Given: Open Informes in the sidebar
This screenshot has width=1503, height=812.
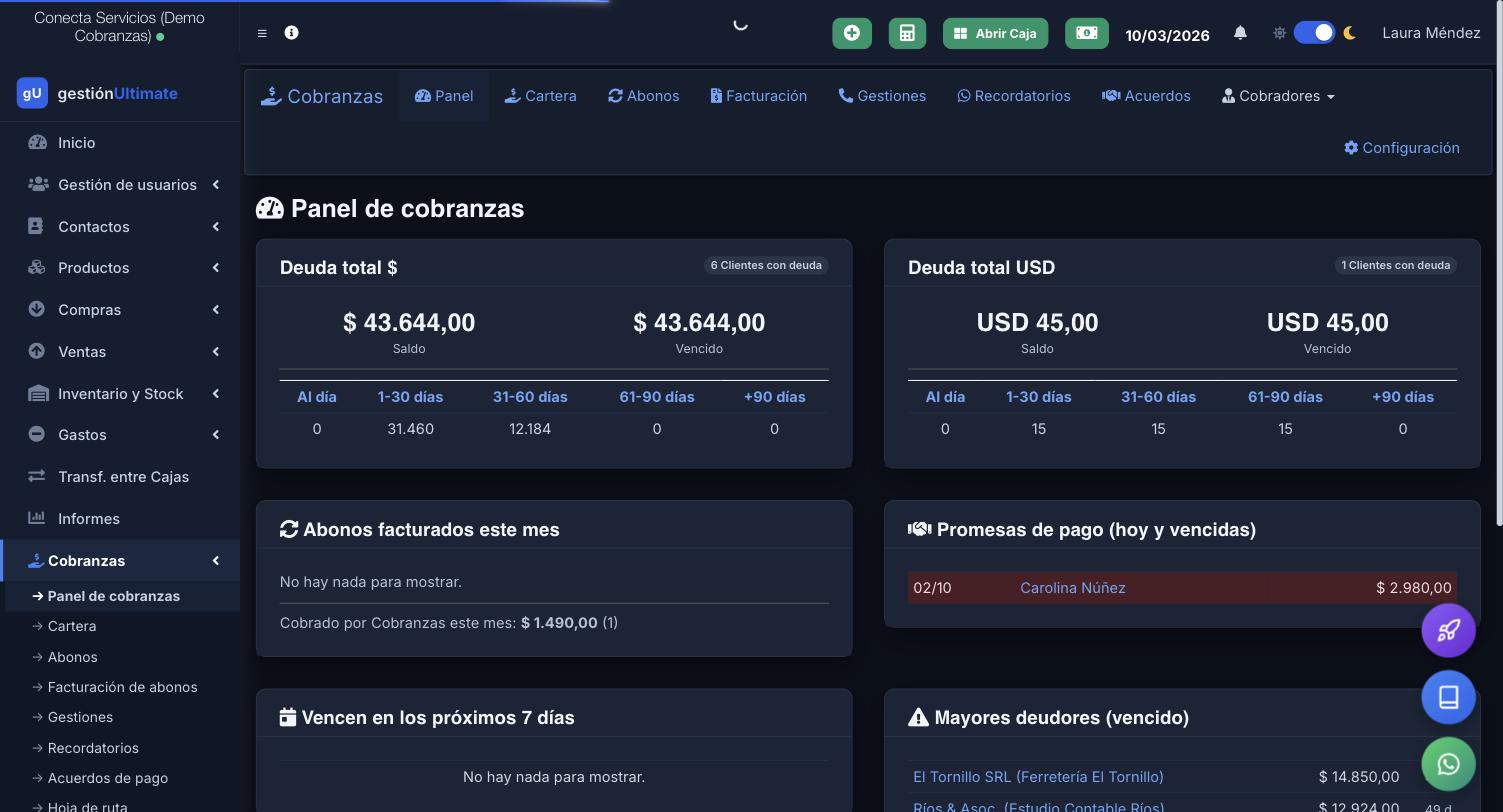Looking at the screenshot, I should [120, 519].
